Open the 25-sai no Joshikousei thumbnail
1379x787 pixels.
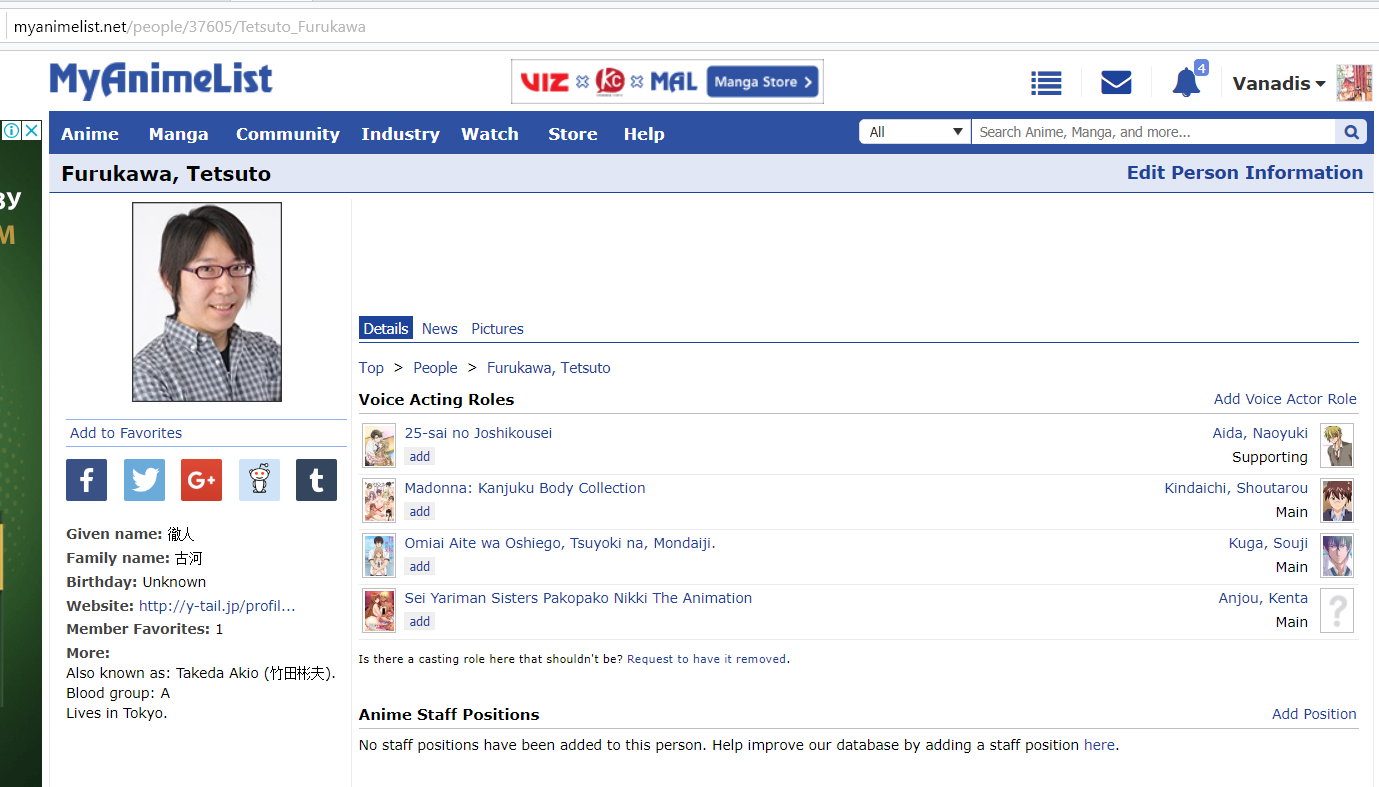click(x=379, y=446)
